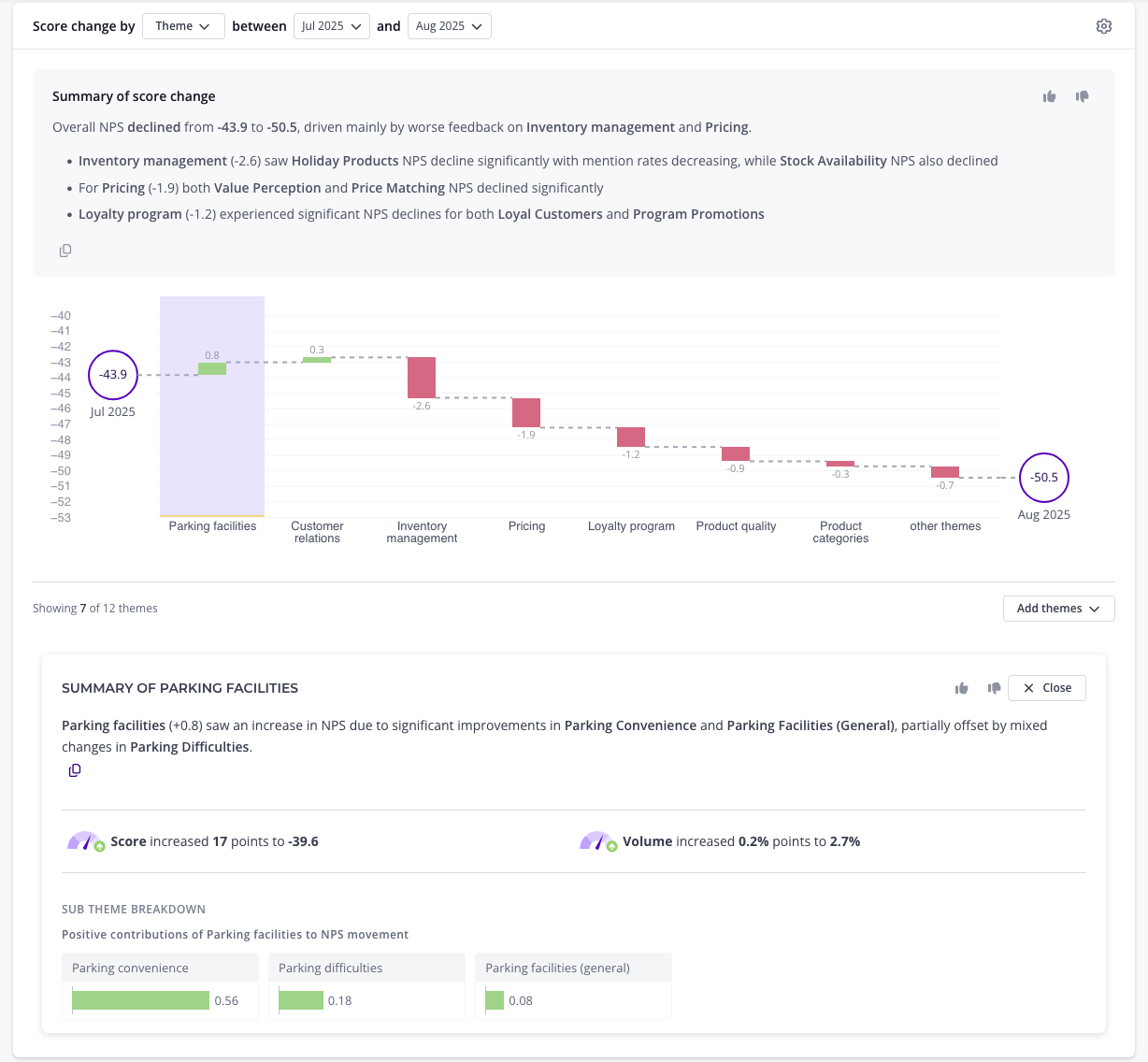Select the Loyalty program red bar
The image size is (1148, 1062).
(x=631, y=438)
